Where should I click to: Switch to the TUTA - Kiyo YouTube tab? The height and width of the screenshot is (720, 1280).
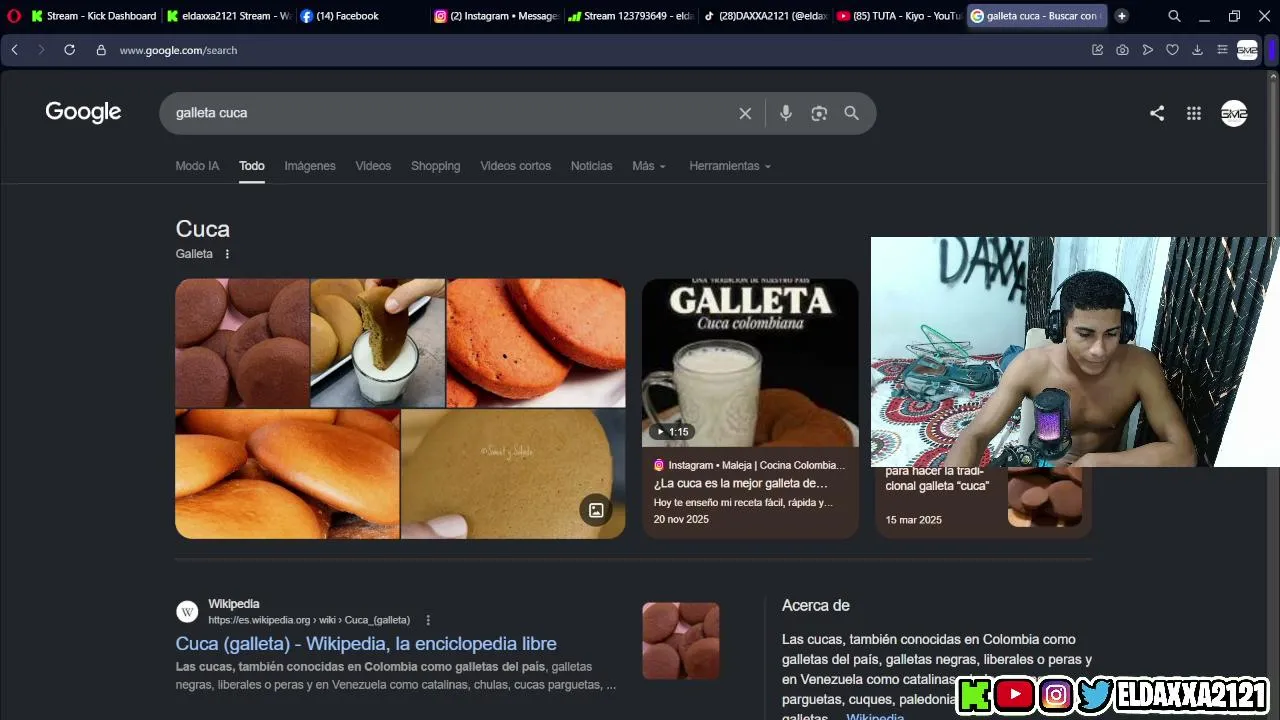(x=899, y=16)
